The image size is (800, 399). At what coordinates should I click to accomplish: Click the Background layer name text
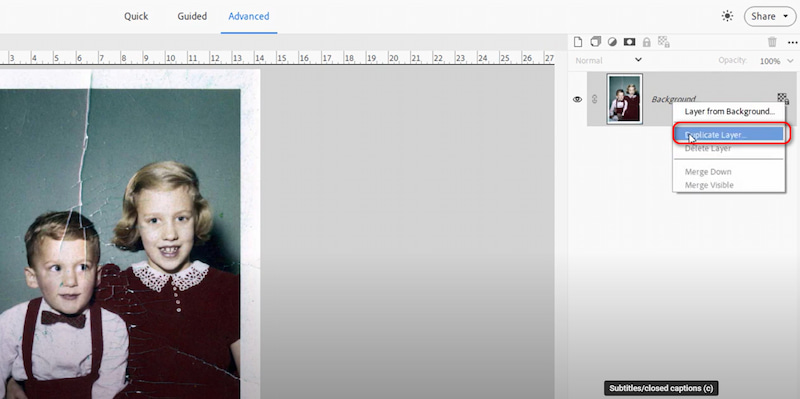coord(673,99)
